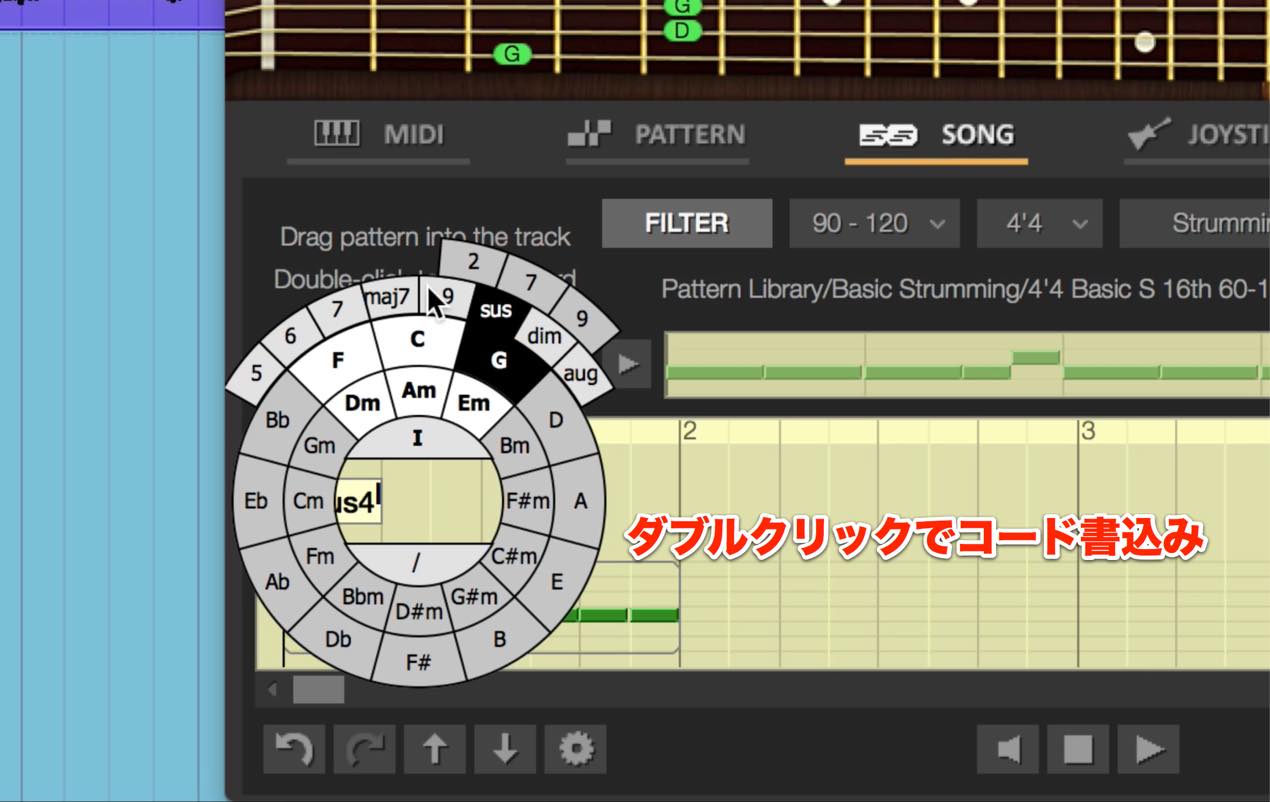Pick the Bbm chord segment

pyautogui.click(x=362, y=596)
